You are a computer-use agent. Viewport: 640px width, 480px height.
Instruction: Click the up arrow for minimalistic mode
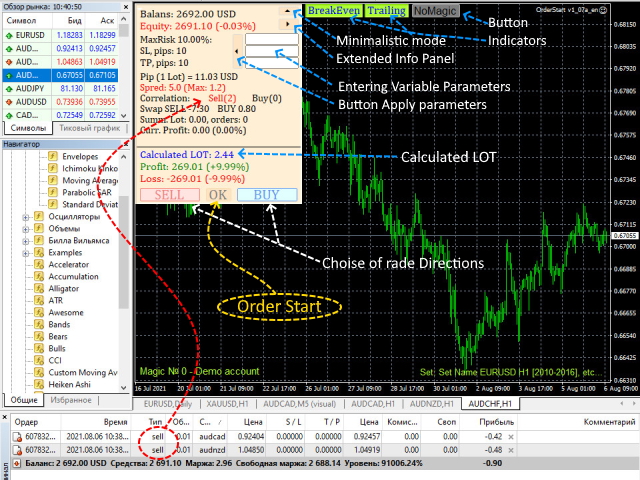click(x=287, y=11)
